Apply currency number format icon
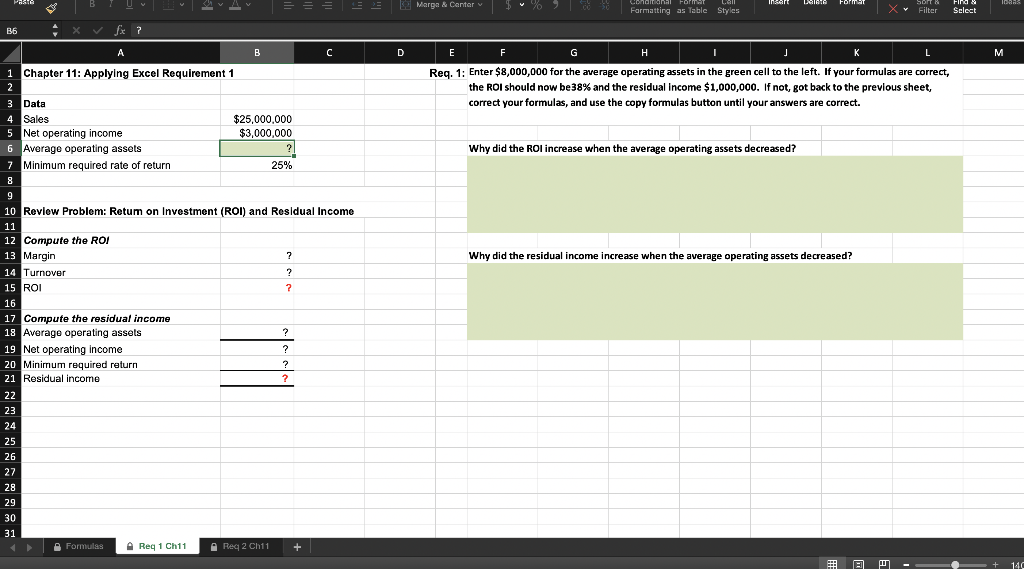 coord(508,5)
